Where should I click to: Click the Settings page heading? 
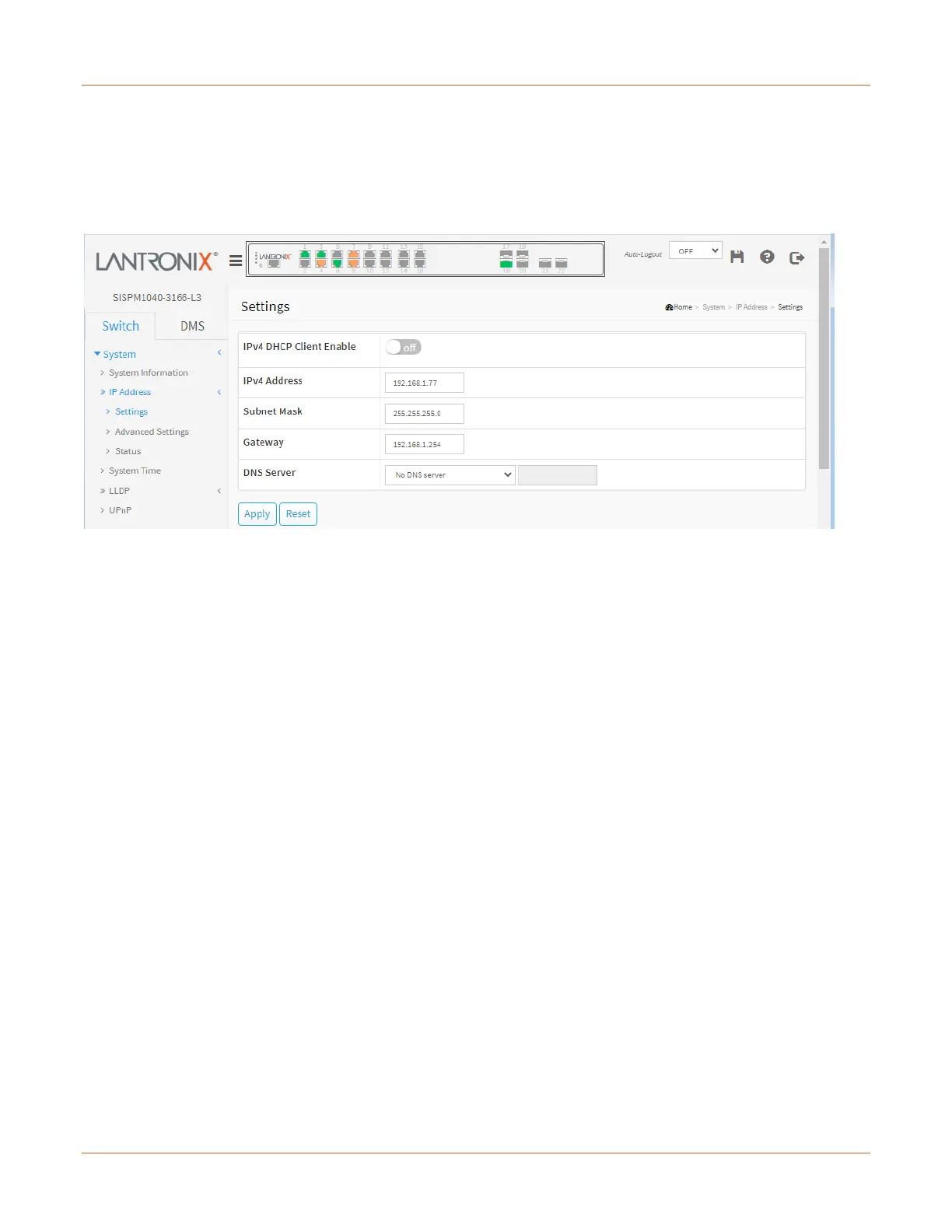(x=265, y=306)
